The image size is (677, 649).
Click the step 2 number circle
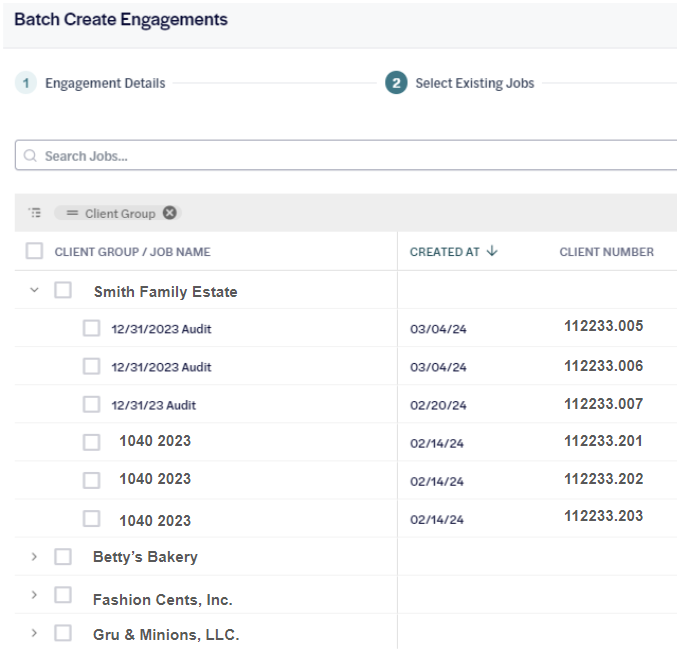(x=396, y=83)
